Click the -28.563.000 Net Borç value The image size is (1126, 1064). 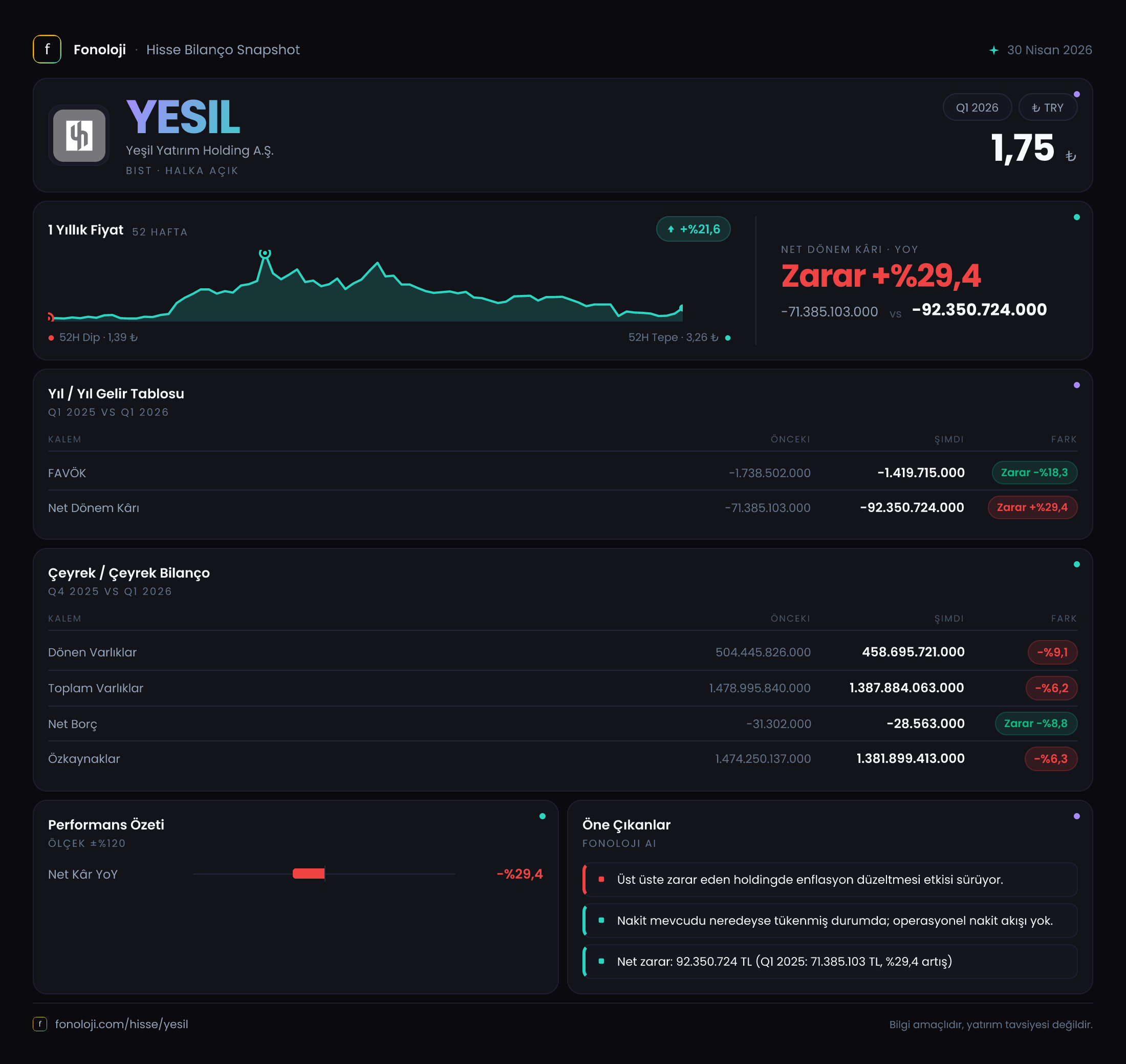925,723
